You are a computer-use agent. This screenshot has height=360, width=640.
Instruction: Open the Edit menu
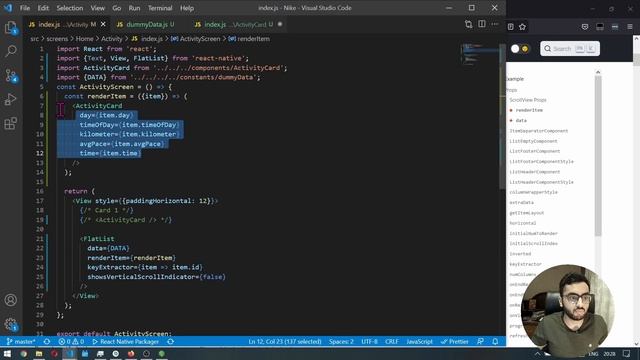tap(43, 8)
